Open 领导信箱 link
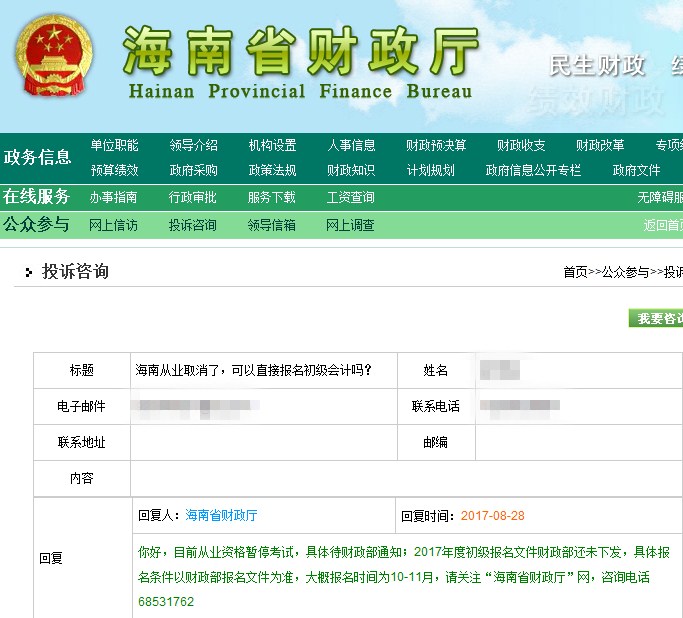This screenshot has height=618, width=683. pos(271,225)
